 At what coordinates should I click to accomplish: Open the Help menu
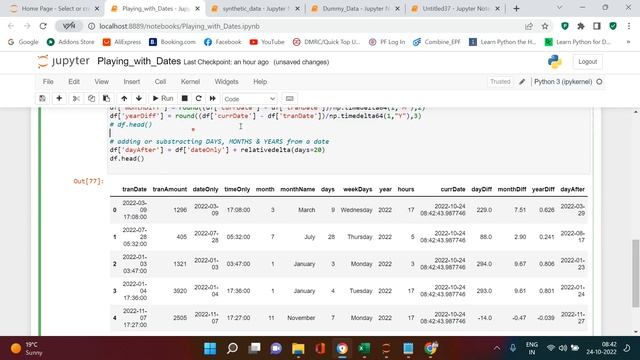[x=260, y=82]
